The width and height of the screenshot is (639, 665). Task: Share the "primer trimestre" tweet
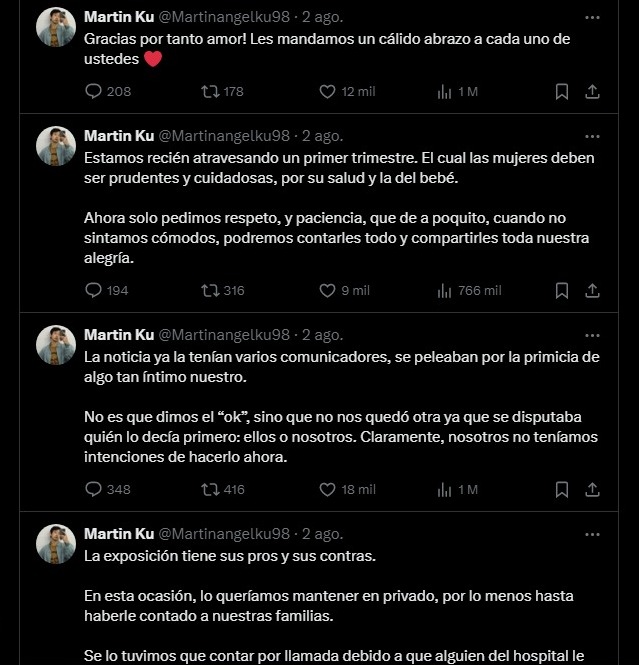(592, 291)
